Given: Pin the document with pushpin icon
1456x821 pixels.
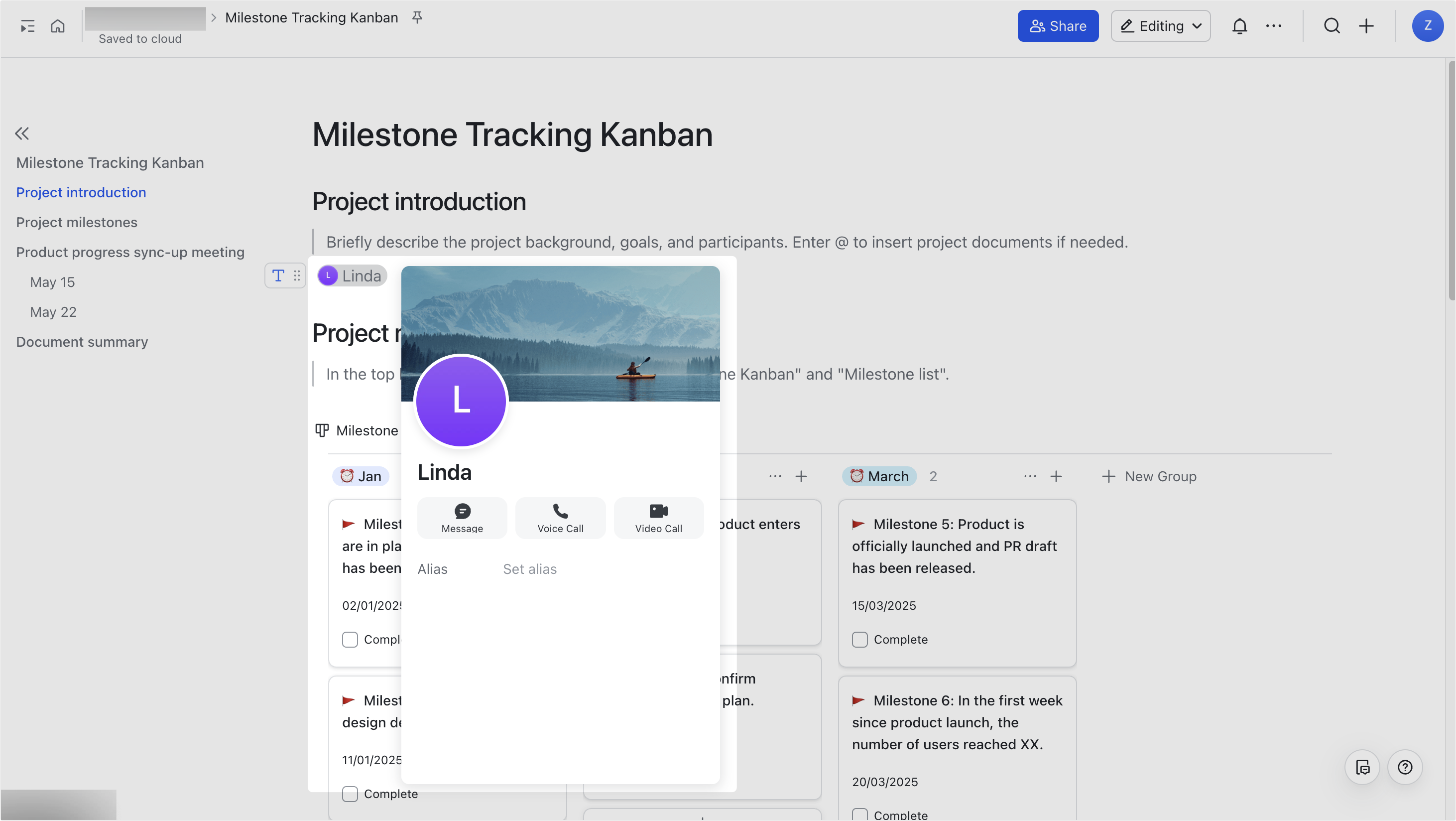Looking at the screenshot, I should pos(417,17).
